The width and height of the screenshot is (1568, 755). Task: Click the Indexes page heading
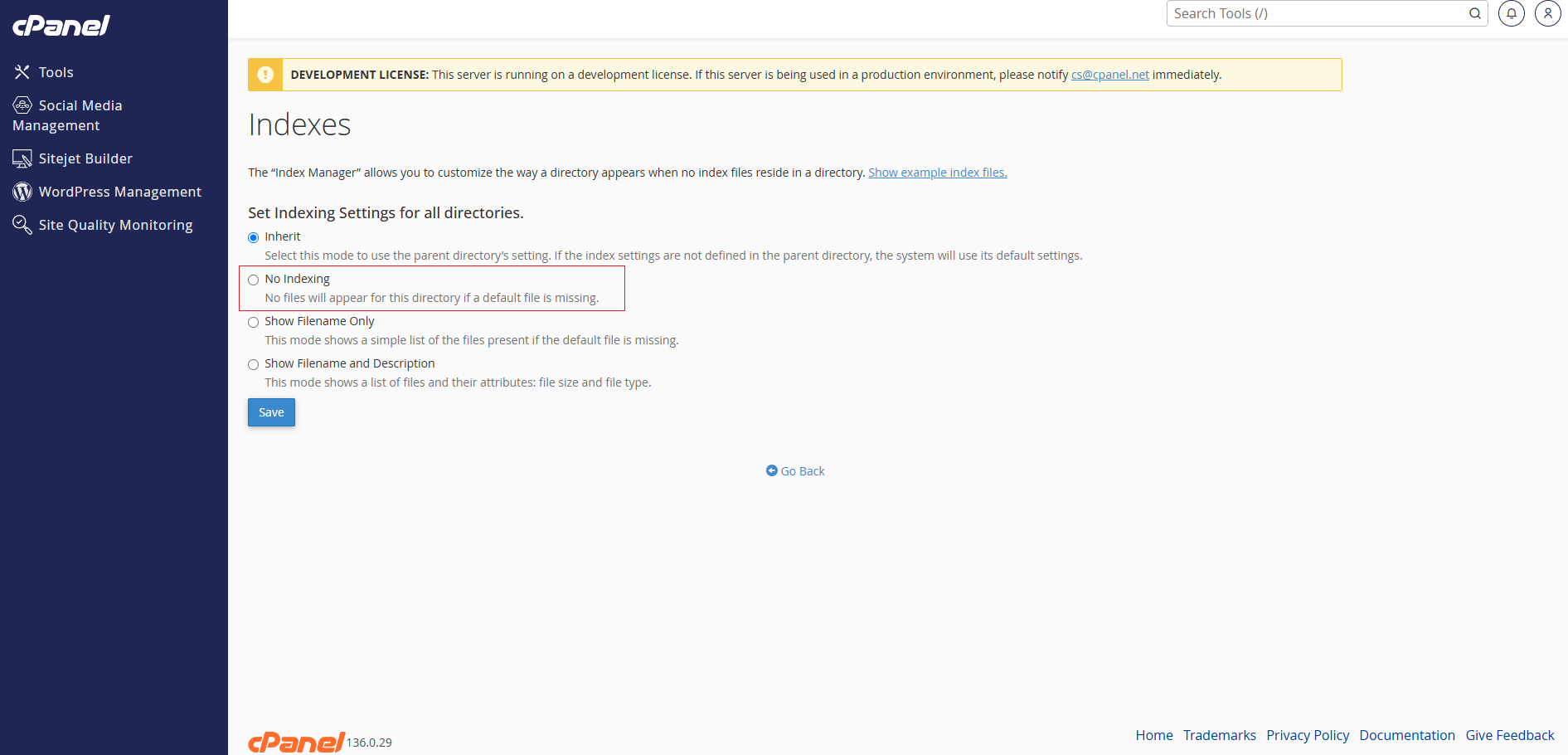click(299, 124)
